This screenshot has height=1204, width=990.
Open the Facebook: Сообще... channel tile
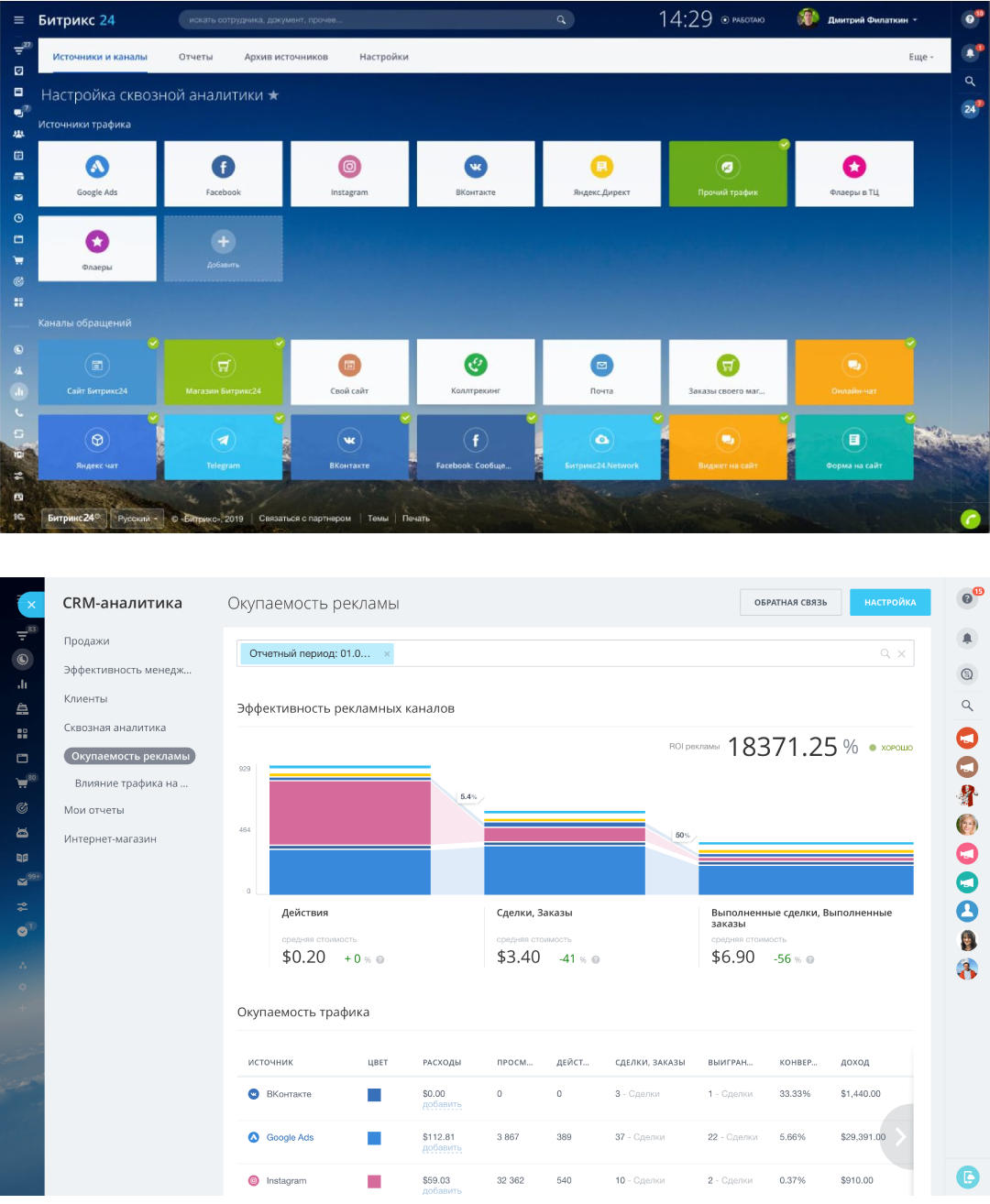(x=476, y=447)
